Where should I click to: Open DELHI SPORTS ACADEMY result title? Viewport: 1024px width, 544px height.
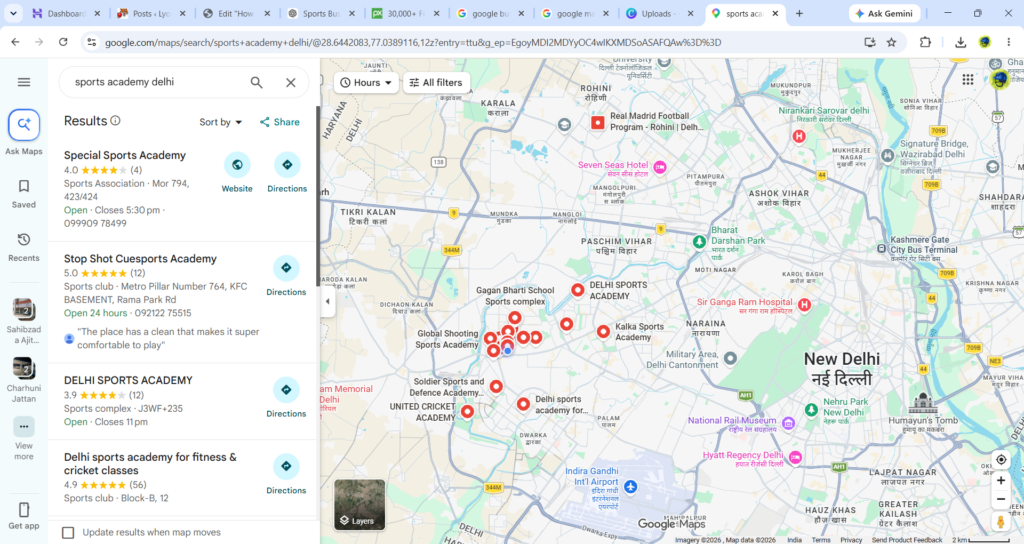tap(128, 380)
